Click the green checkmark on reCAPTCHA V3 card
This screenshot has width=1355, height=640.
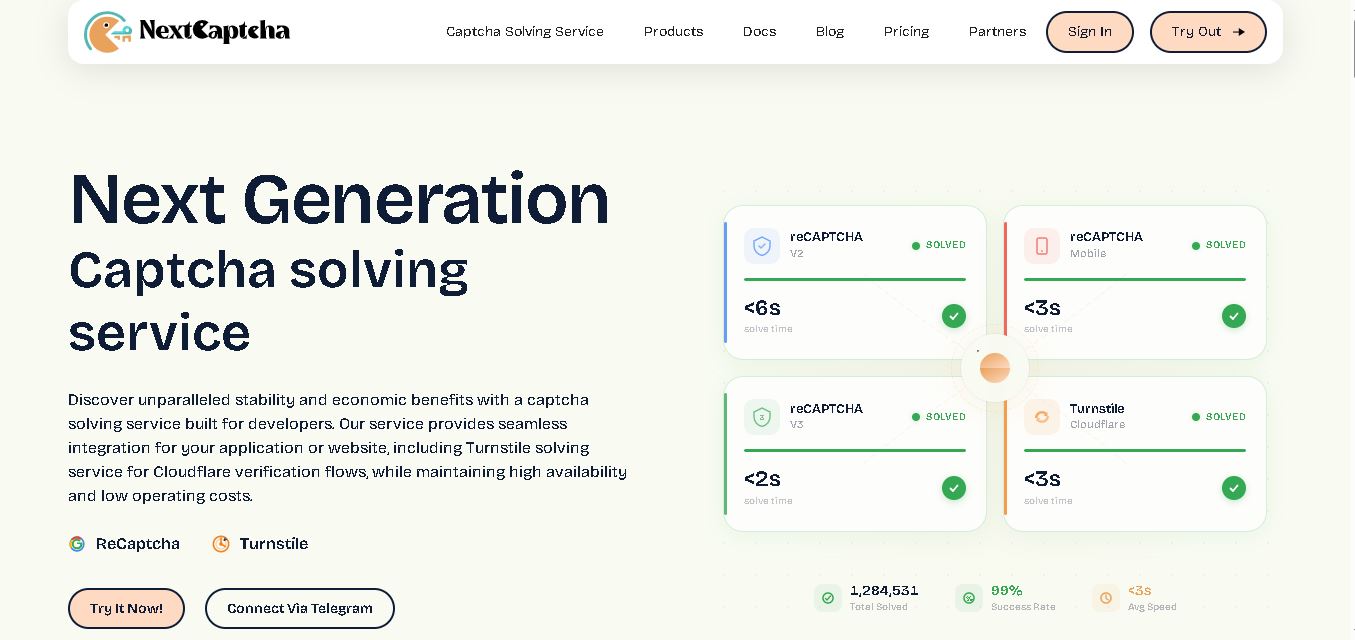[954, 488]
